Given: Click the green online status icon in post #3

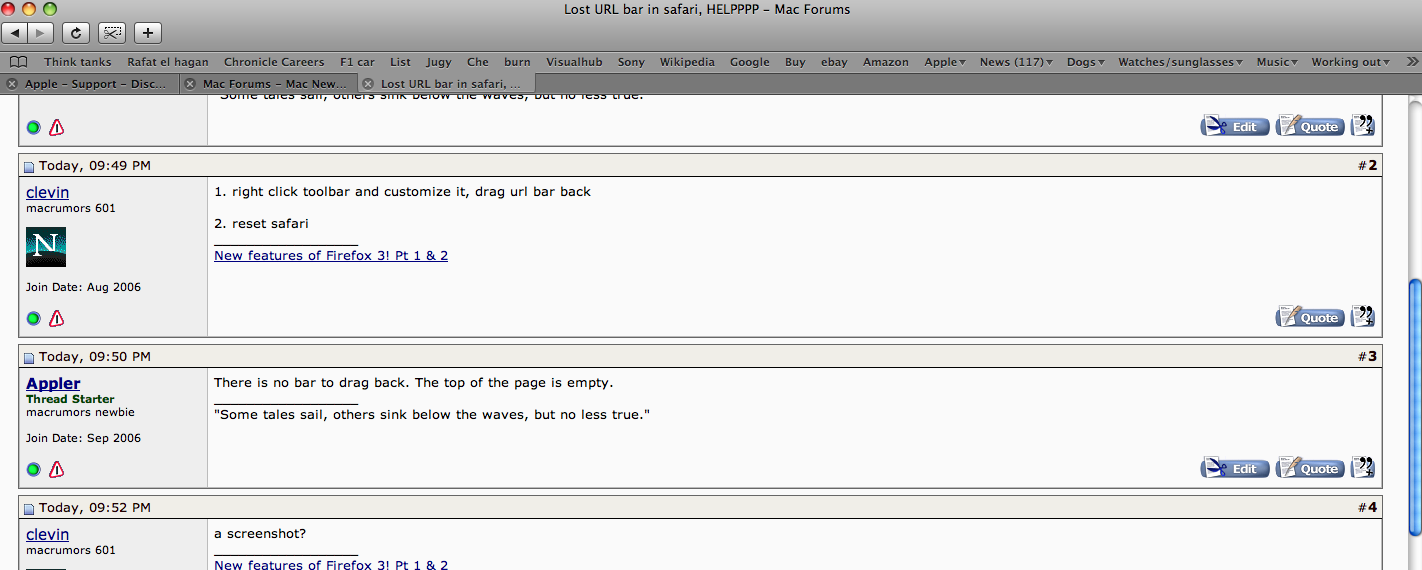Looking at the screenshot, I should [x=33, y=469].
